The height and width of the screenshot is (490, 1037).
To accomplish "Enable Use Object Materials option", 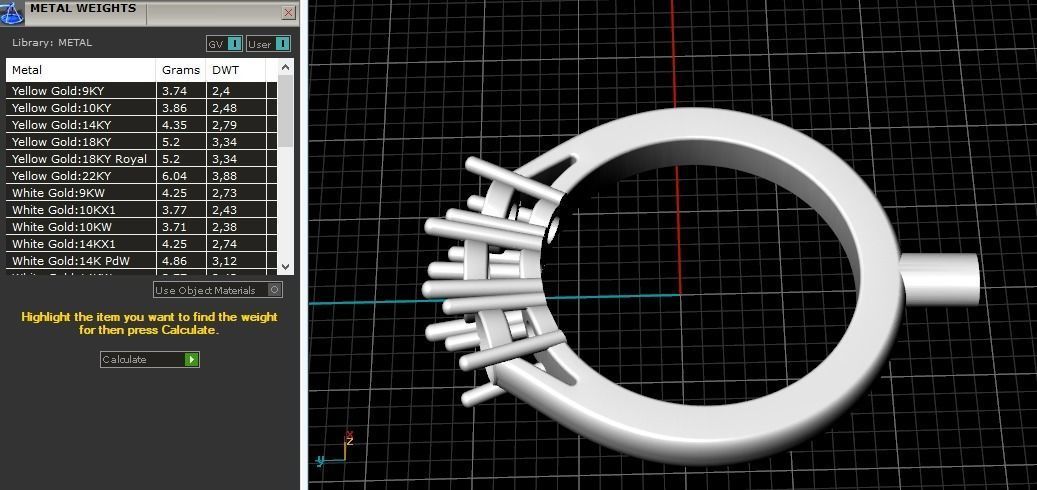I will (x=218, y=290).
